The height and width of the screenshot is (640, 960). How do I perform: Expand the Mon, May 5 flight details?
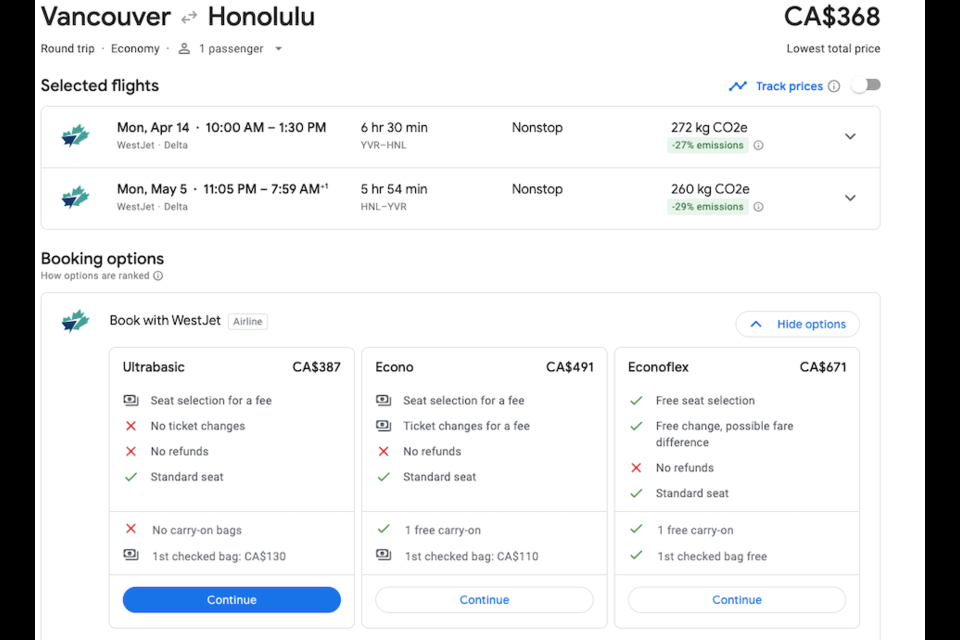pos(850,198)
